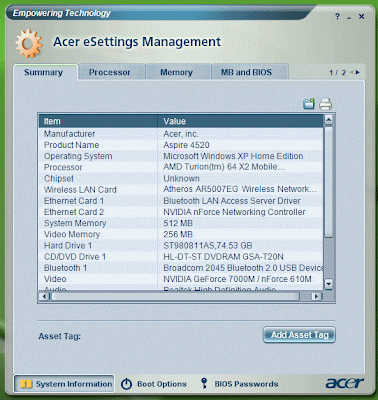Click the acer logo at bottom right
Screen dimensions: 378x400
pos(344,383)
